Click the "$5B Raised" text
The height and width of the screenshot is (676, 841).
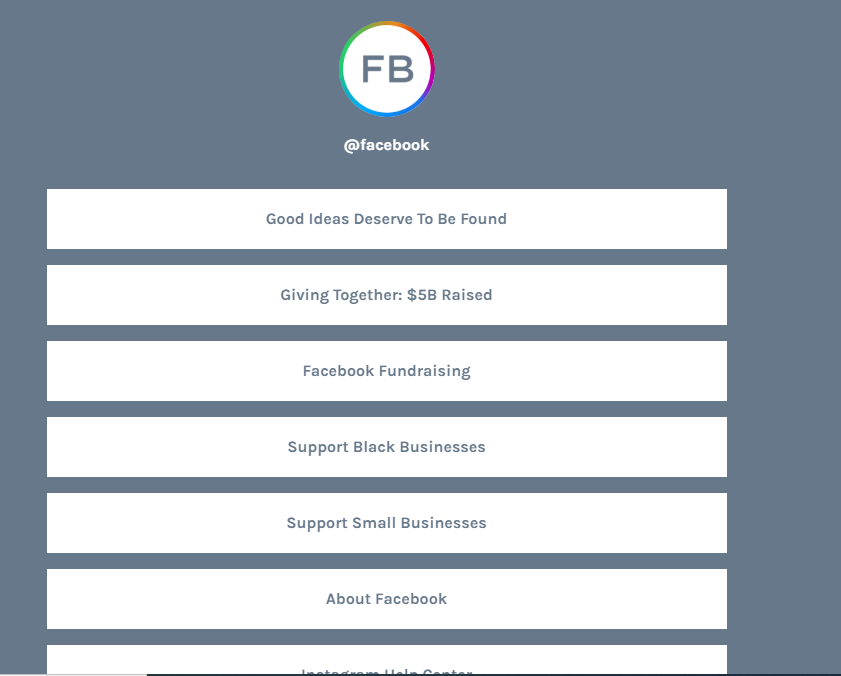(450, 295)
